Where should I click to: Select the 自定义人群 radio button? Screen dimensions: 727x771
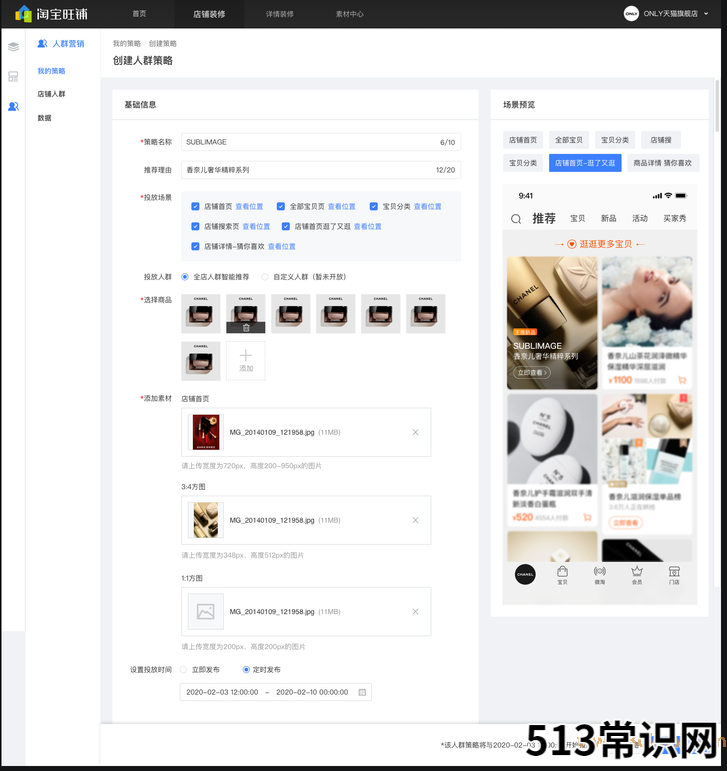tap(264, 277)
